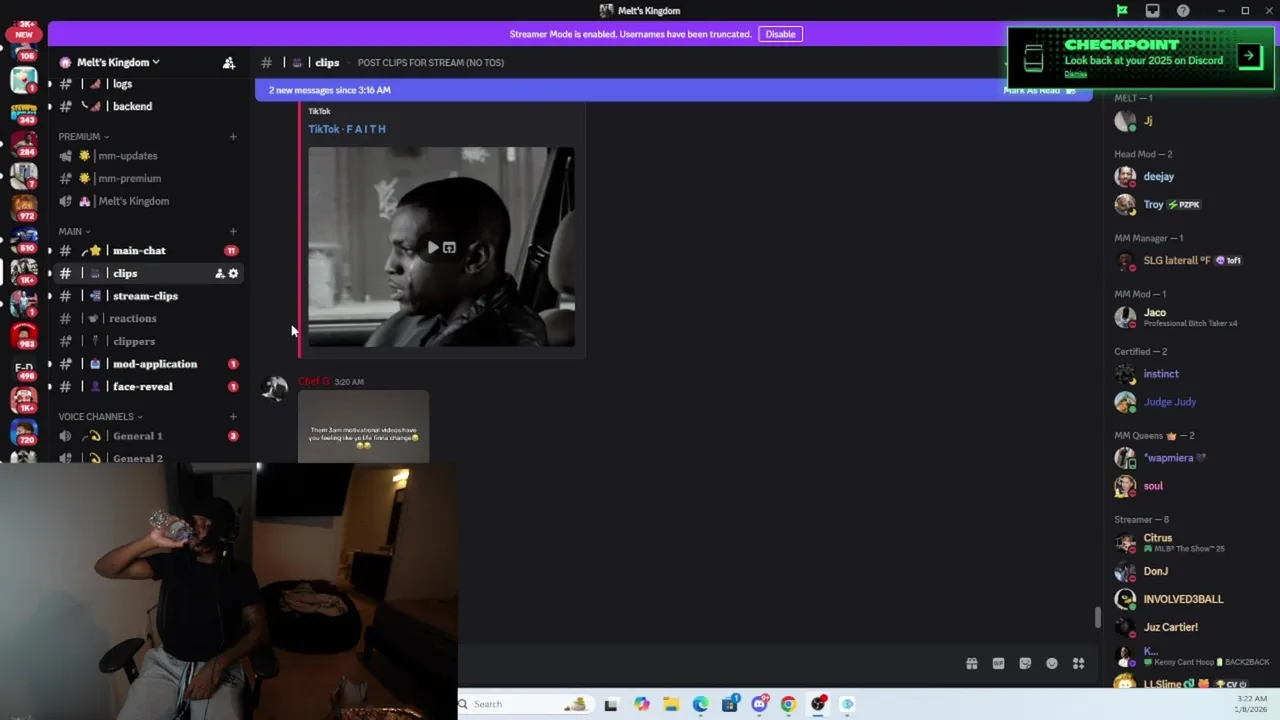Select the server with 983 badge
This screenshot has height=720, width=1280.
24,335
